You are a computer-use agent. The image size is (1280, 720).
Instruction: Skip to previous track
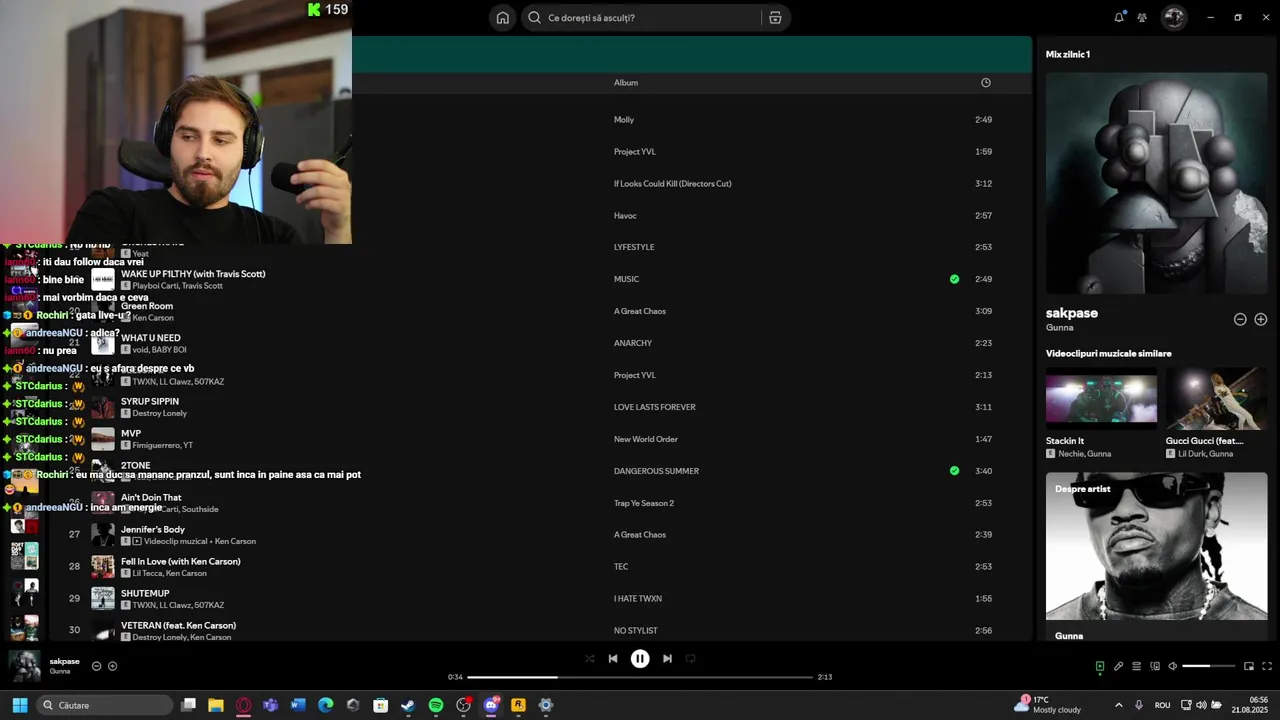pyautogui.click(x=613, y=659)
